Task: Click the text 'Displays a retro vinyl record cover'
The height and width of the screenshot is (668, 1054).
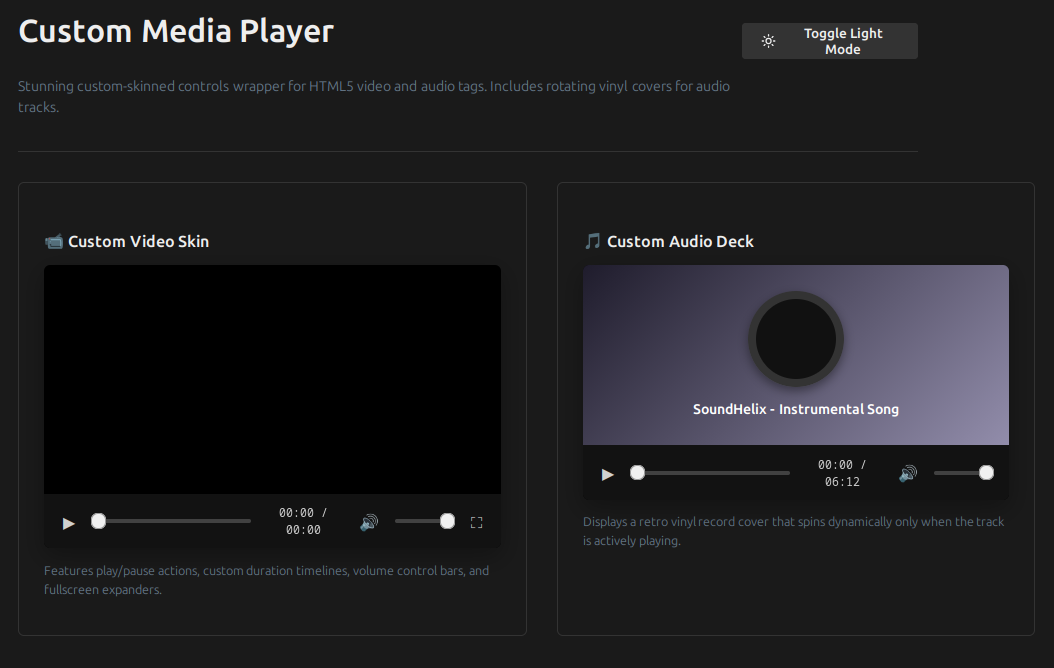Action: (793, 531)
